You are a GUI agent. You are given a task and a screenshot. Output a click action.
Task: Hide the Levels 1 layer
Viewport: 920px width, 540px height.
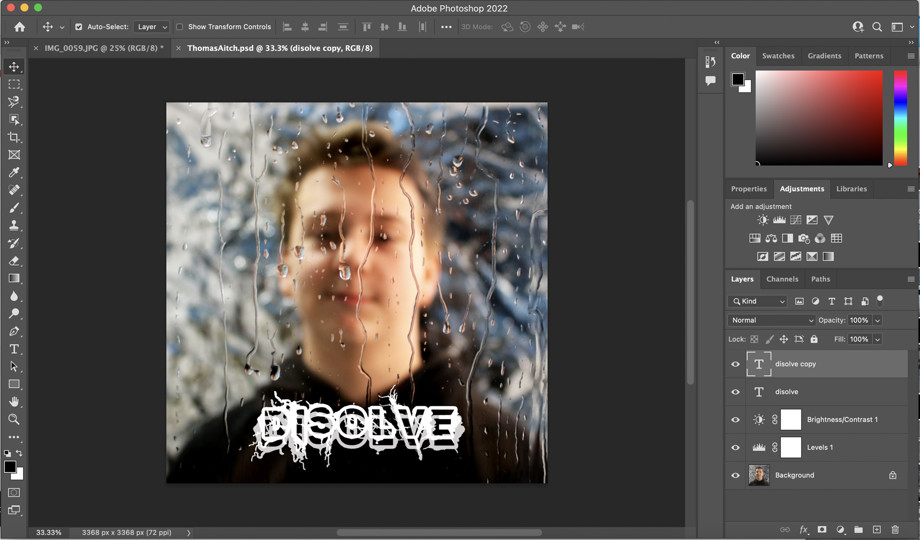(736, 448)
